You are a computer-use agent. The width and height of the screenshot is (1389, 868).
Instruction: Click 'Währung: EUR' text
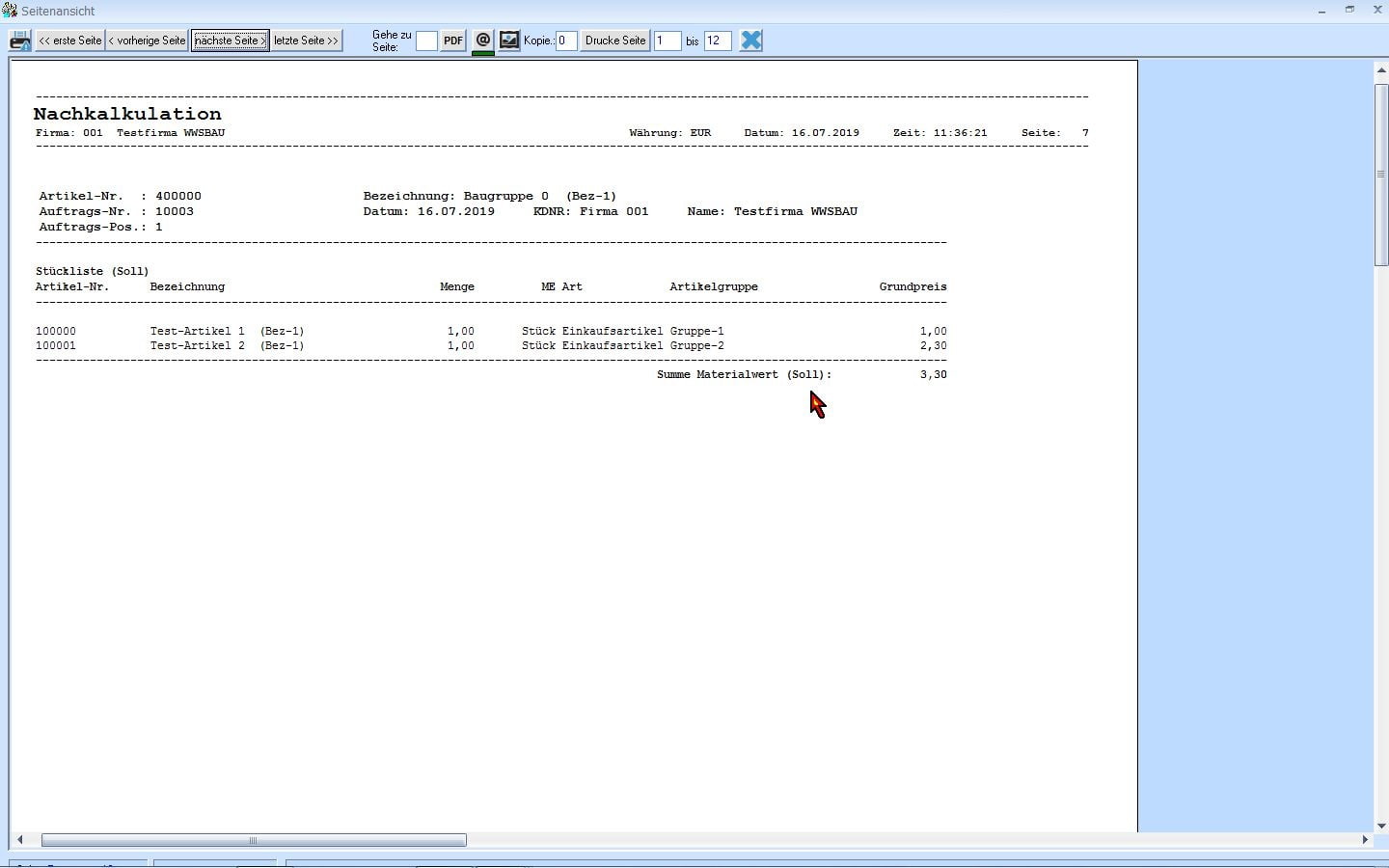669,133
